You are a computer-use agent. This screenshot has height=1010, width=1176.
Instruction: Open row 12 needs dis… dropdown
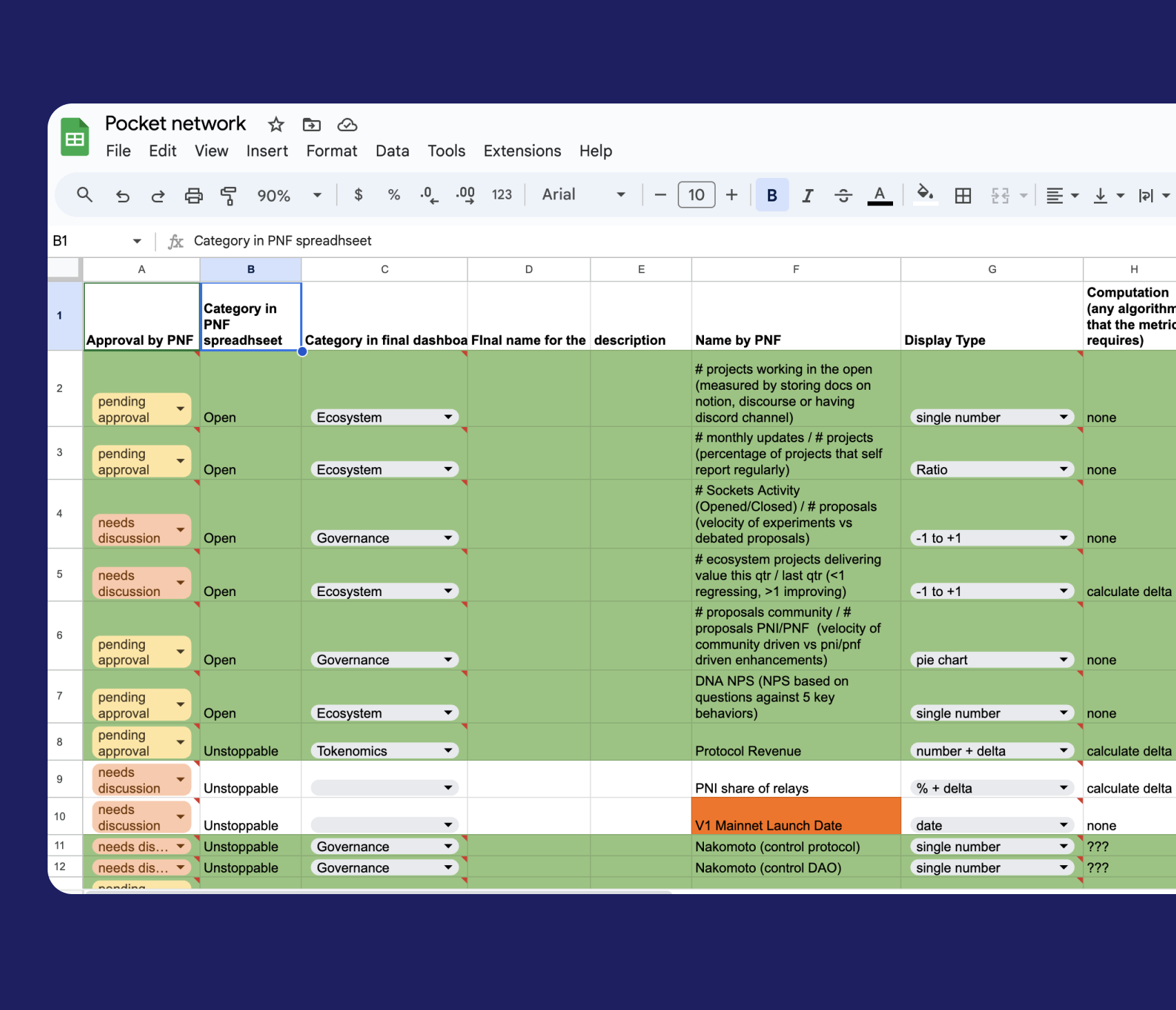point(141,868)
